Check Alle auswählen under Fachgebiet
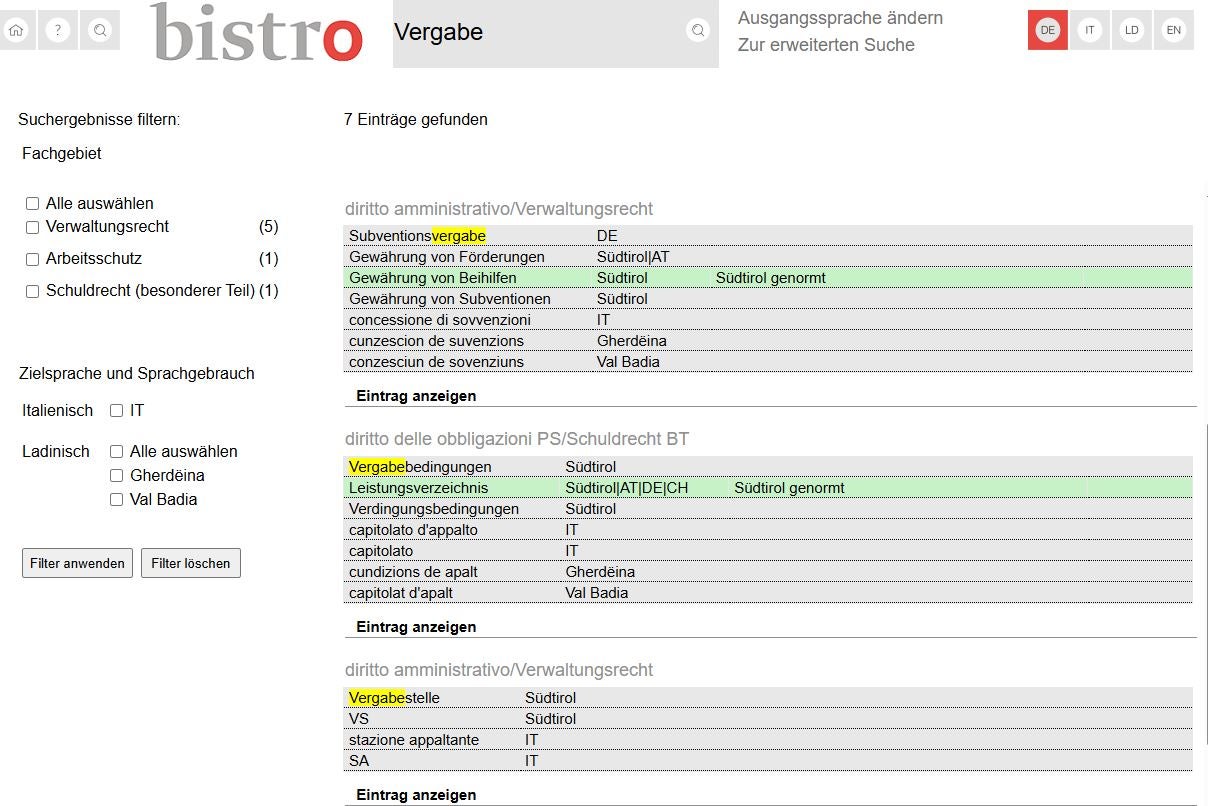The height and width of the screenshot is (806, 1208). click(33, 204)
